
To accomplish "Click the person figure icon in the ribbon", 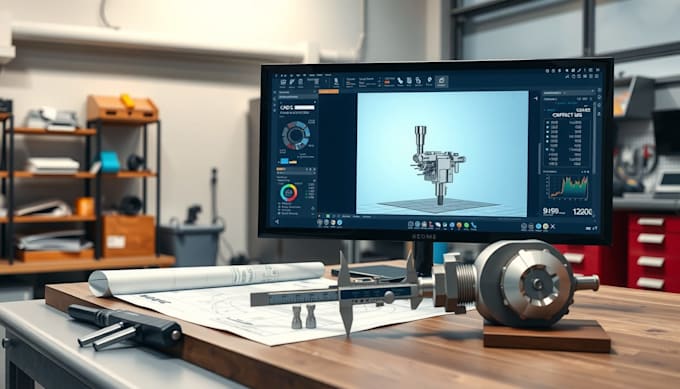I will (x=336, y=81).
